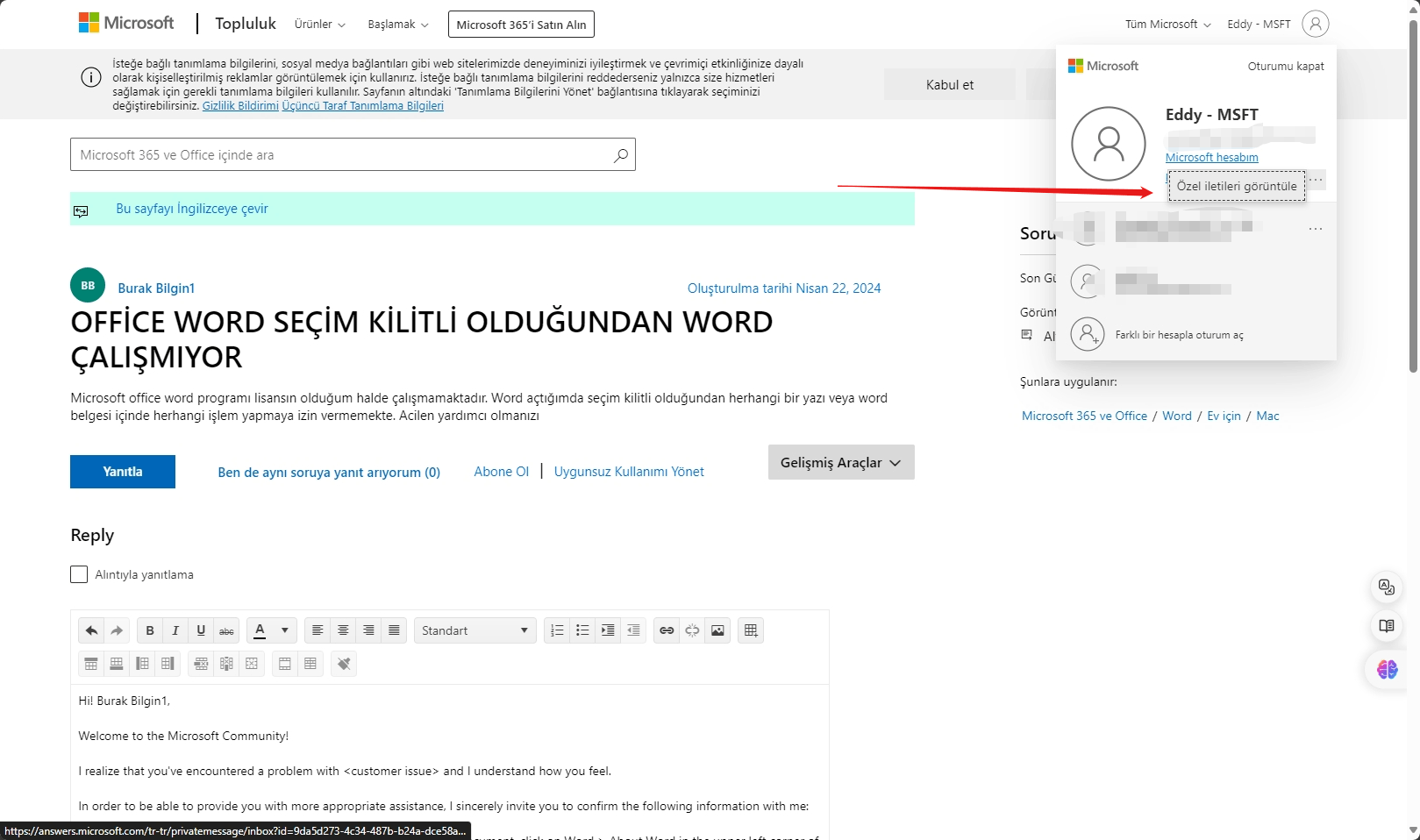
Task: Click Ben de aynı soruya yanıt arıyorum
Action: click(x=329, y=473)
